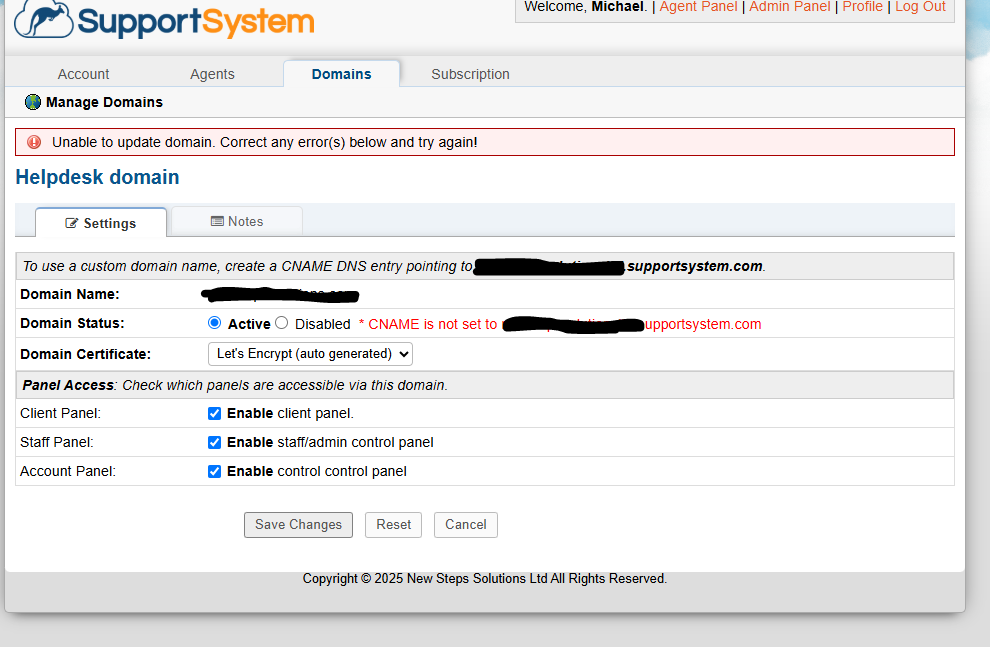The width and height of the screenshot is (990, 647).
Task: Click the Log Out link
Action: 920,7
